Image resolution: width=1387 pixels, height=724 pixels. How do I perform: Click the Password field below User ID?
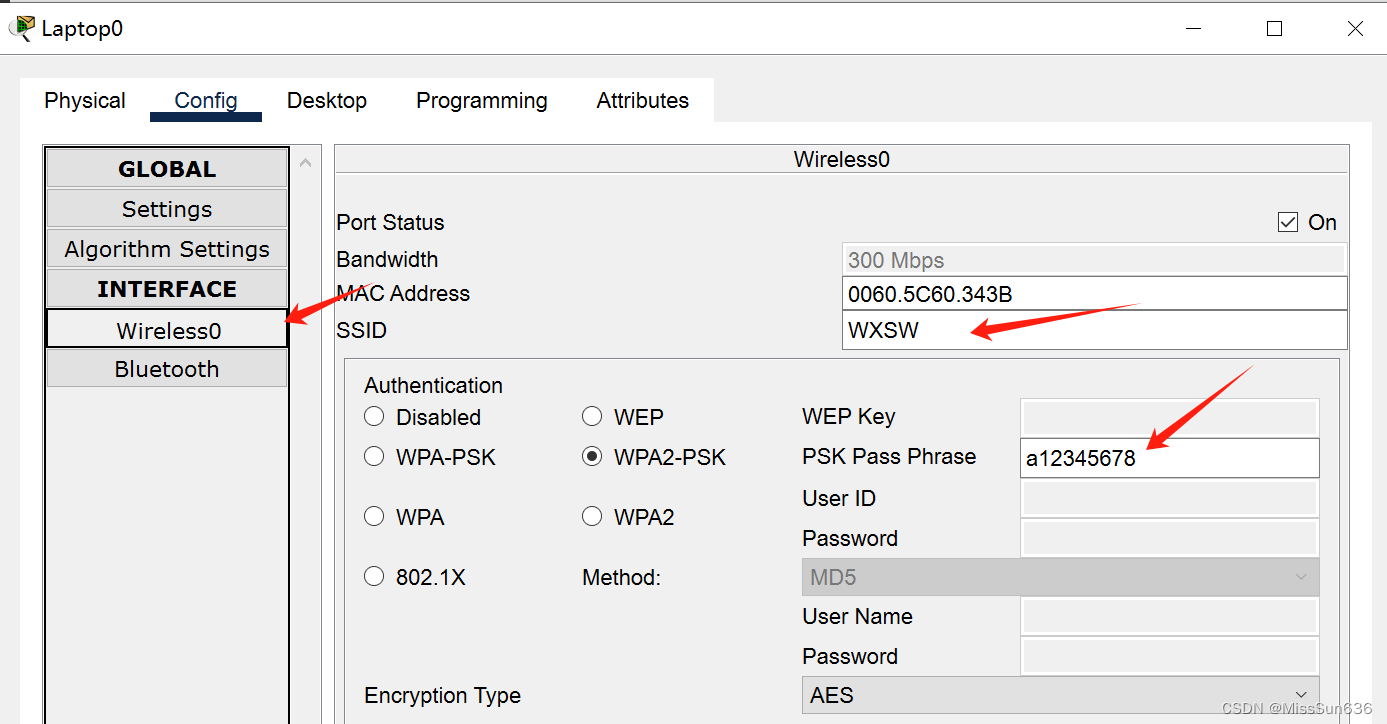1170,538
